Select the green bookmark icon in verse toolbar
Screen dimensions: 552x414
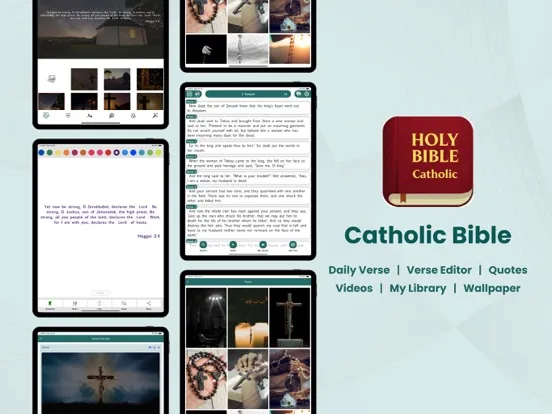pyautogui.click(x=50, y=303)
